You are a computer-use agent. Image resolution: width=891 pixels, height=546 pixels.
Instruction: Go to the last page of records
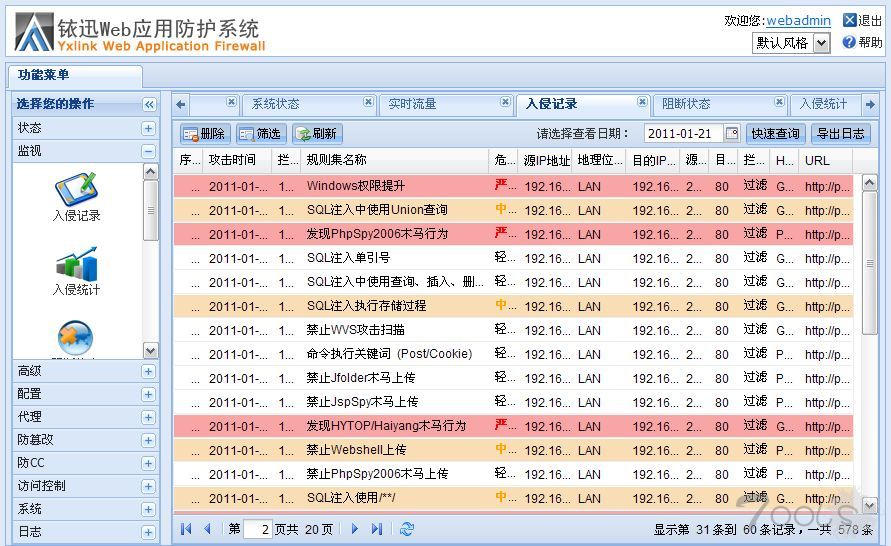click(377, 529)
